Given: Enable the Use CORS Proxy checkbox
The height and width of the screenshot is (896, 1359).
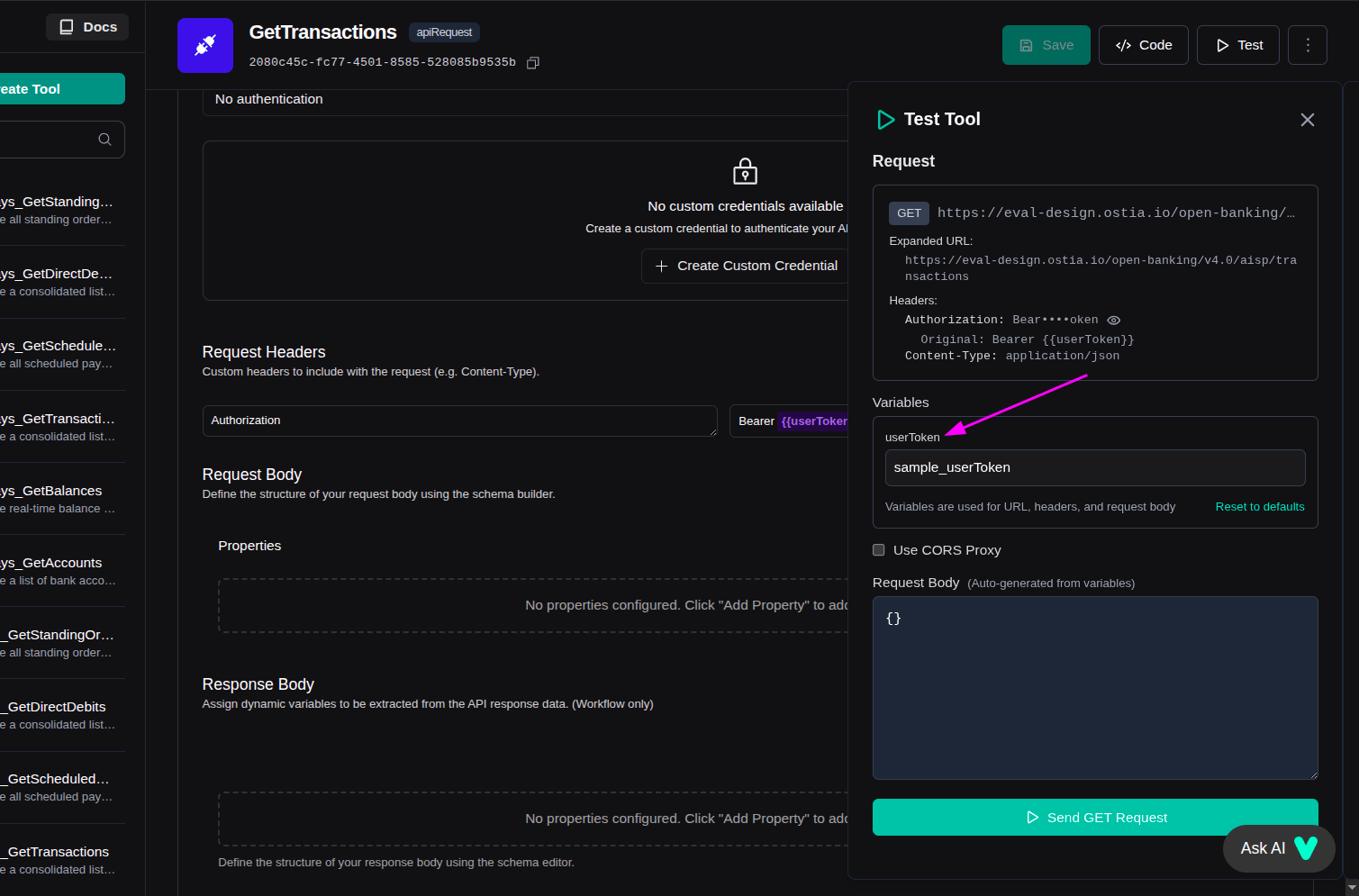Looking at the screenshot, I should (x=879, y=550).
